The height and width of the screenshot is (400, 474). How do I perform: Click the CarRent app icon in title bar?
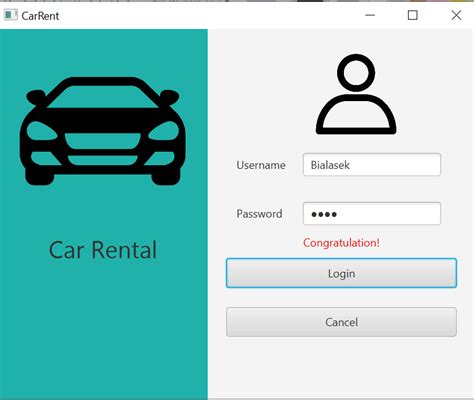[x=10, y=15]
